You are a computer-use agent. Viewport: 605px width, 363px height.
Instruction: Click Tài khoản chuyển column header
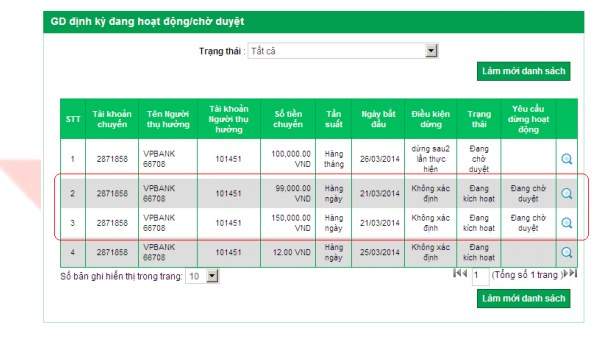[x=112, y=119]
